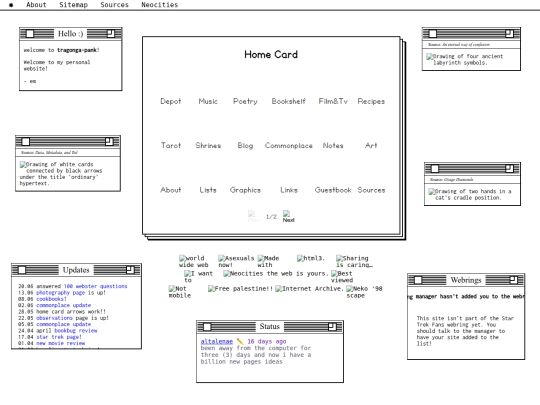Open the Sources menu bar item
The width and height of the screenshot is (540, 405).
click(114, 5)
